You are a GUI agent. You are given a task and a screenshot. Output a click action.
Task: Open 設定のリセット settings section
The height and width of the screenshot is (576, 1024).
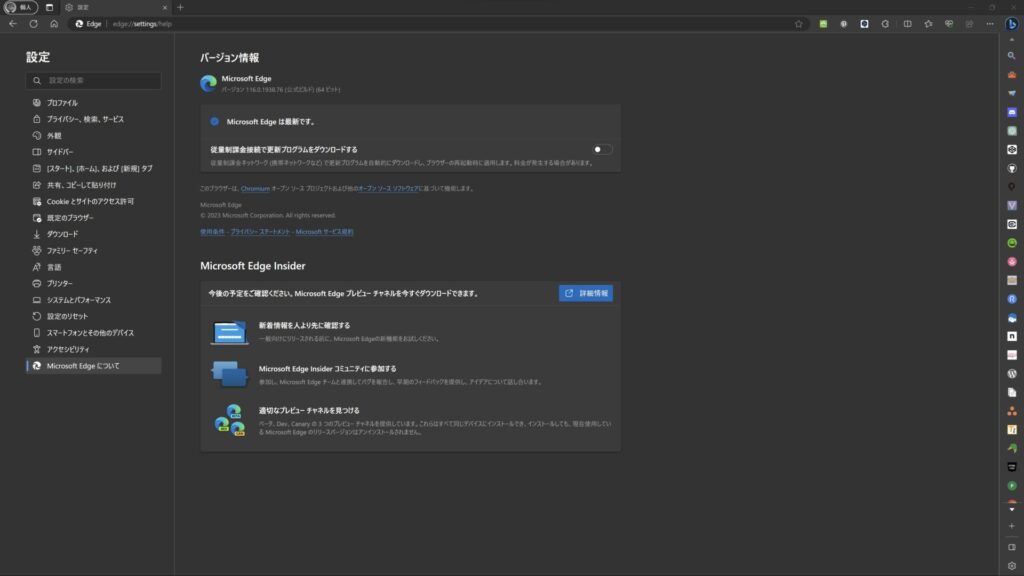point(93,316)
